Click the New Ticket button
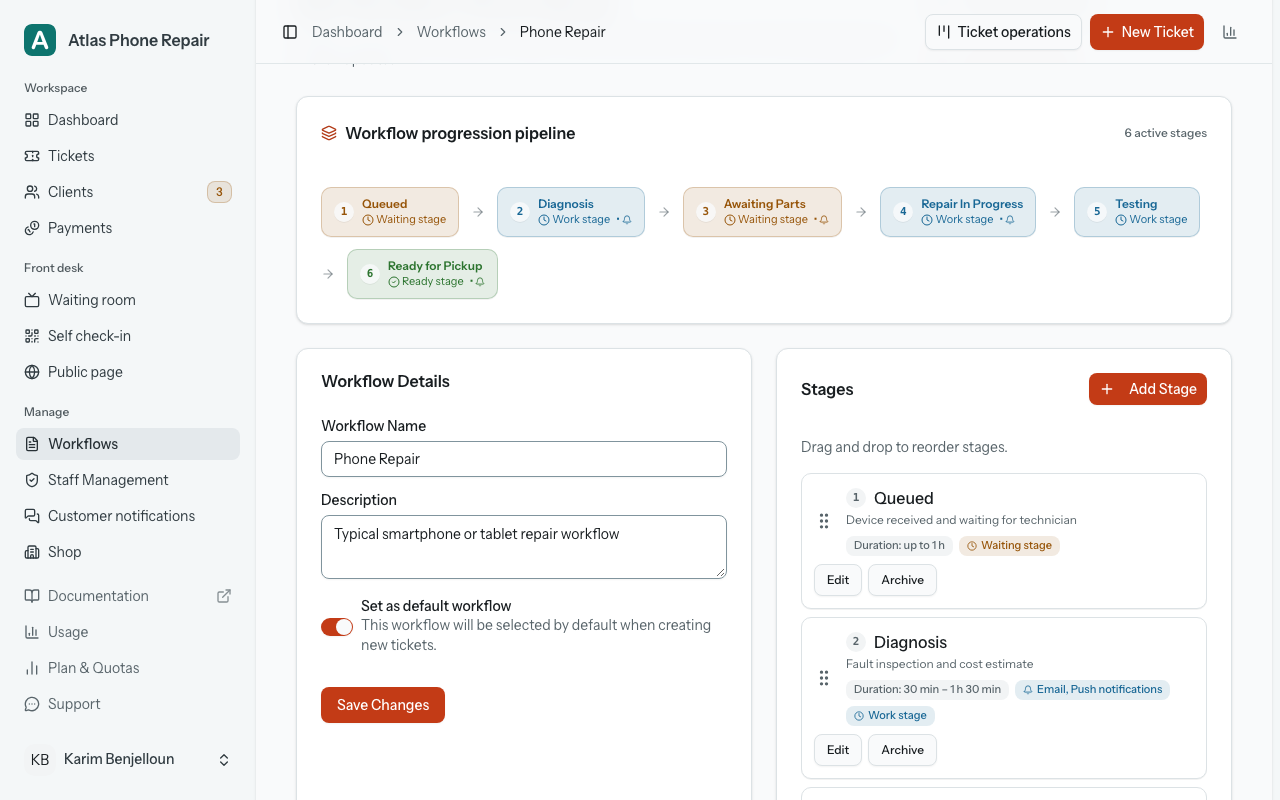Screen dimensions: 1280x800 pos(1147,32)
